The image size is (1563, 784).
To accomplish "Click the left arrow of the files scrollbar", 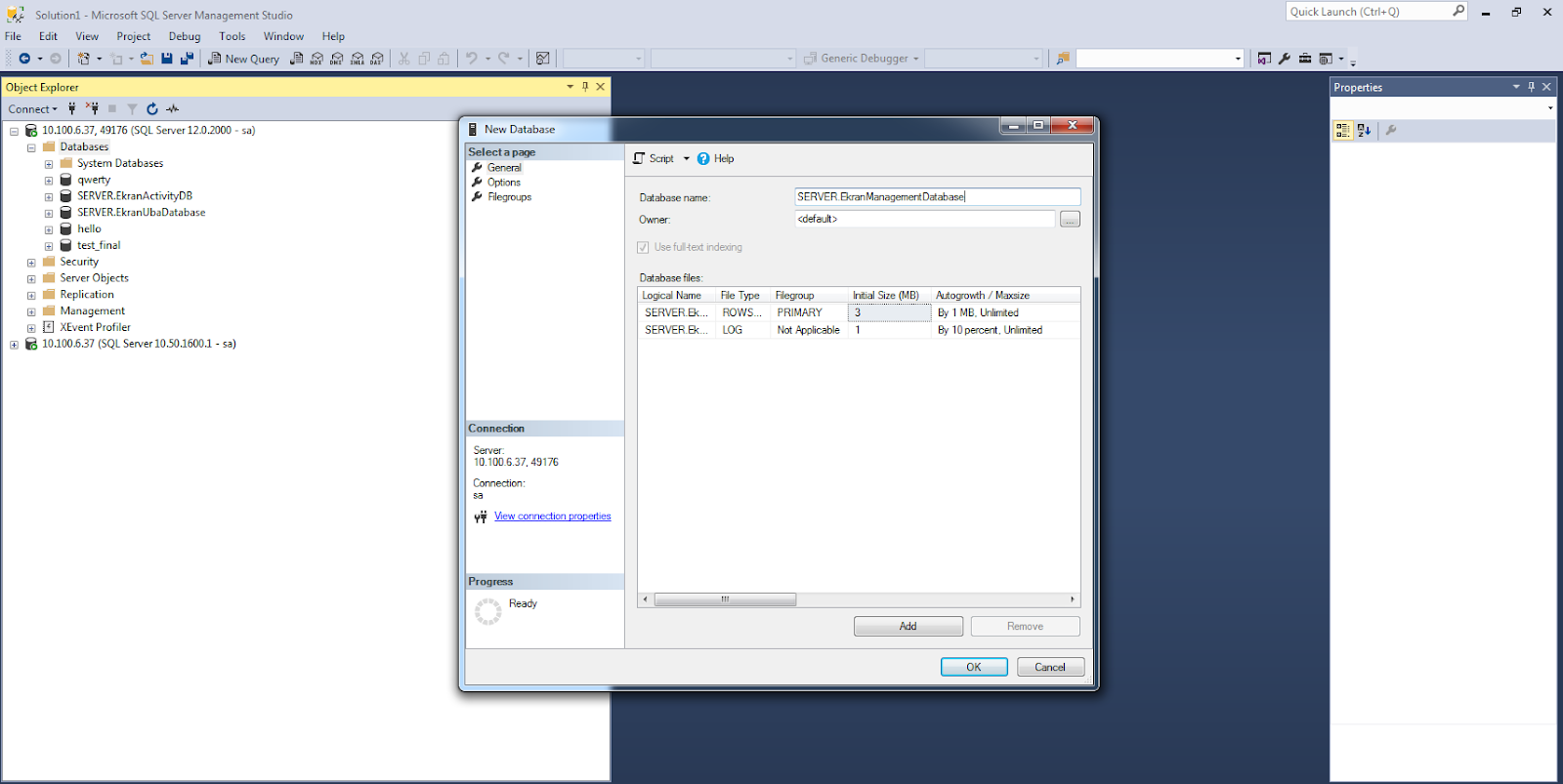I will click(645, 599).
